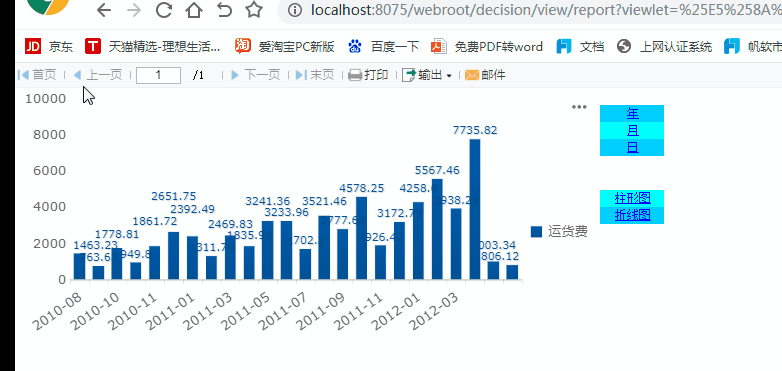Jump to last page 末页
The height and width of the screenshot is (371, 782).
tap(315, 75)
